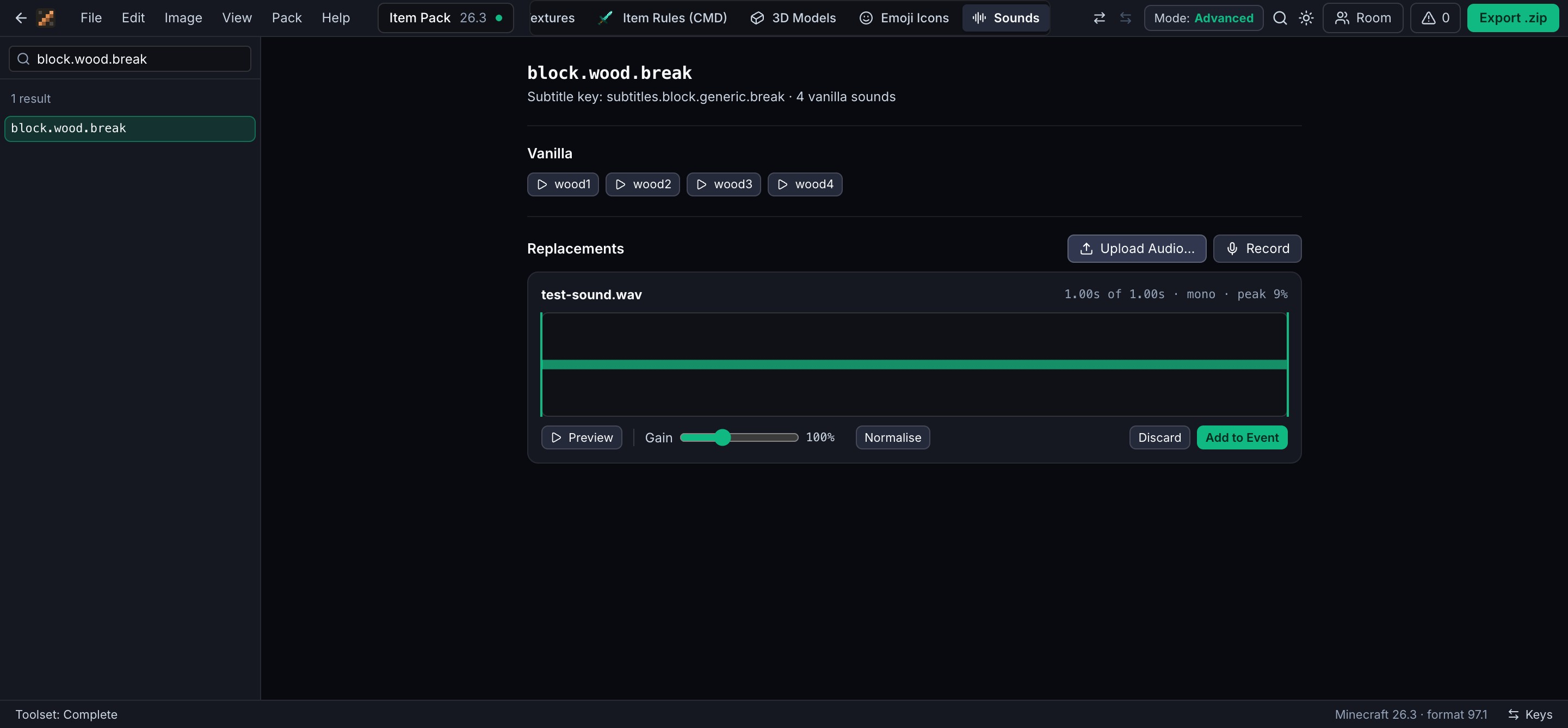Click the waveform display of test-sound.wav

point(914,365)
